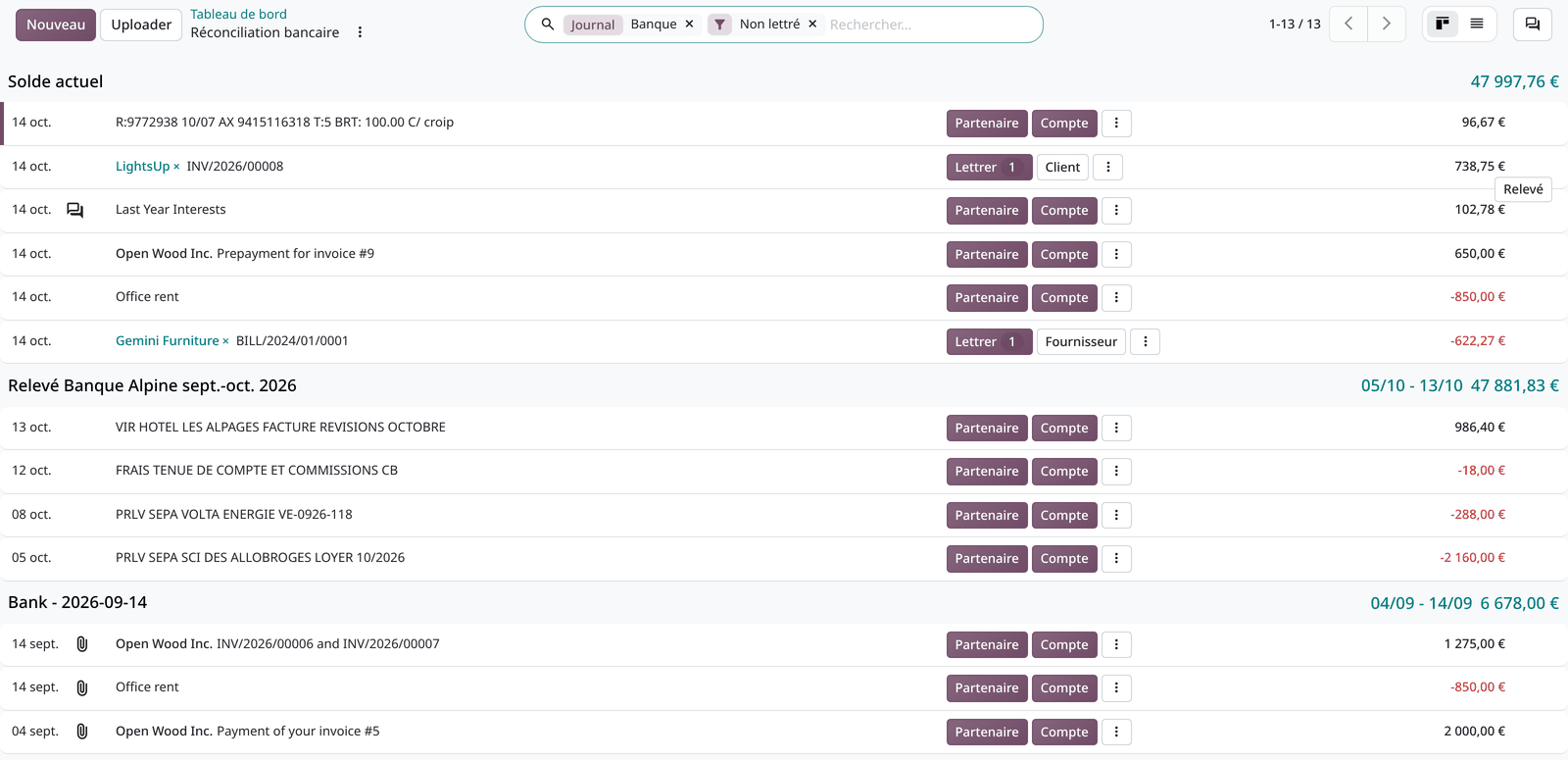Open more options for FRAIS TENUE DE COMPTE line
Viewport: 1568px width, 760px height.
pos(1116,472)
